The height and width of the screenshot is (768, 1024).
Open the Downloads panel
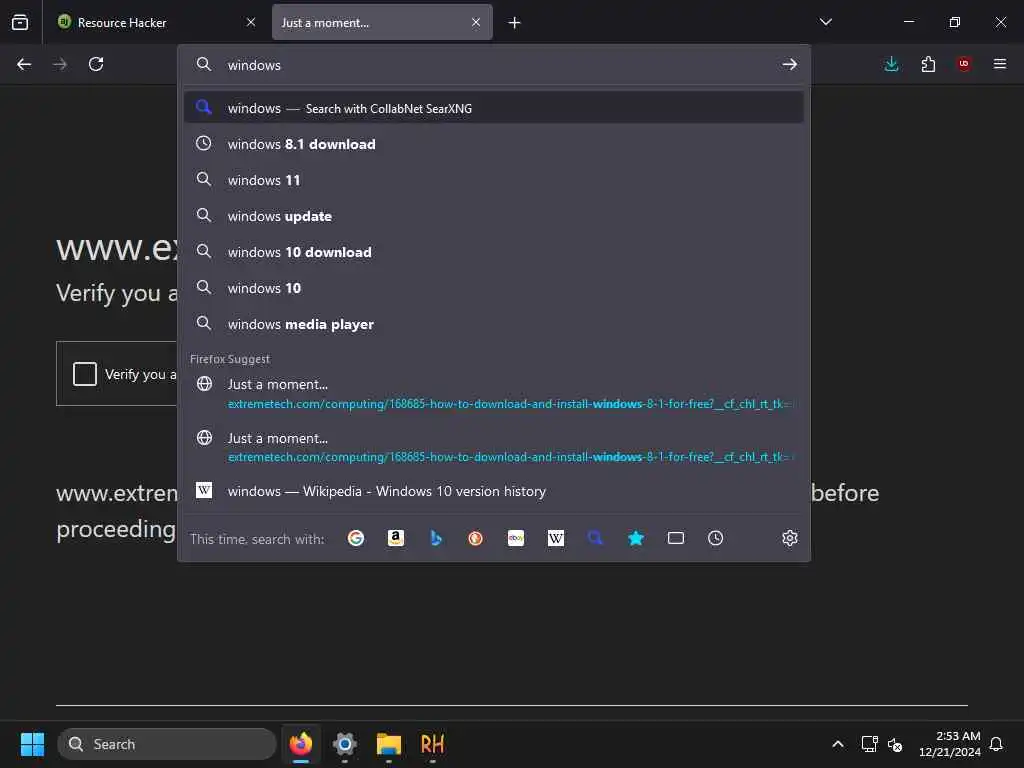(x=891, y=64)
